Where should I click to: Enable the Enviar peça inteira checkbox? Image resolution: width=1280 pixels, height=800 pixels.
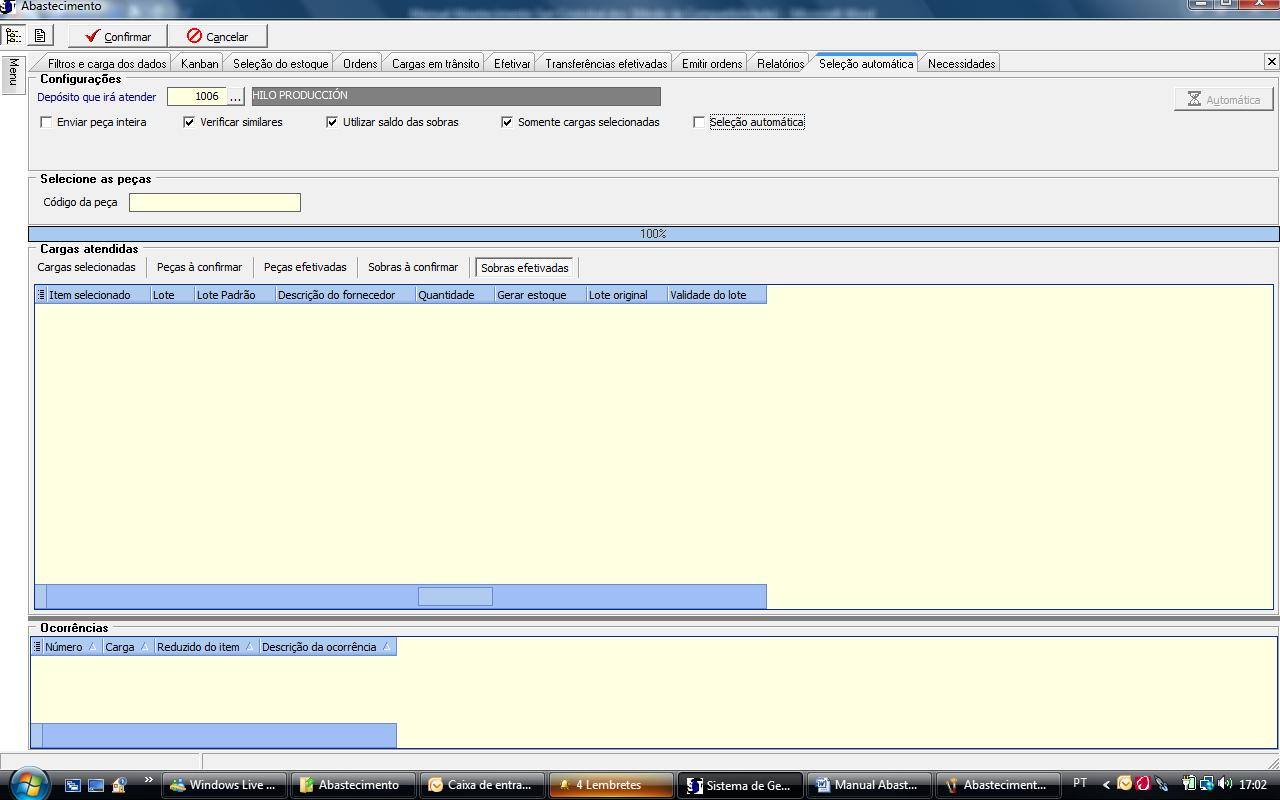click(x=46, y=122)
